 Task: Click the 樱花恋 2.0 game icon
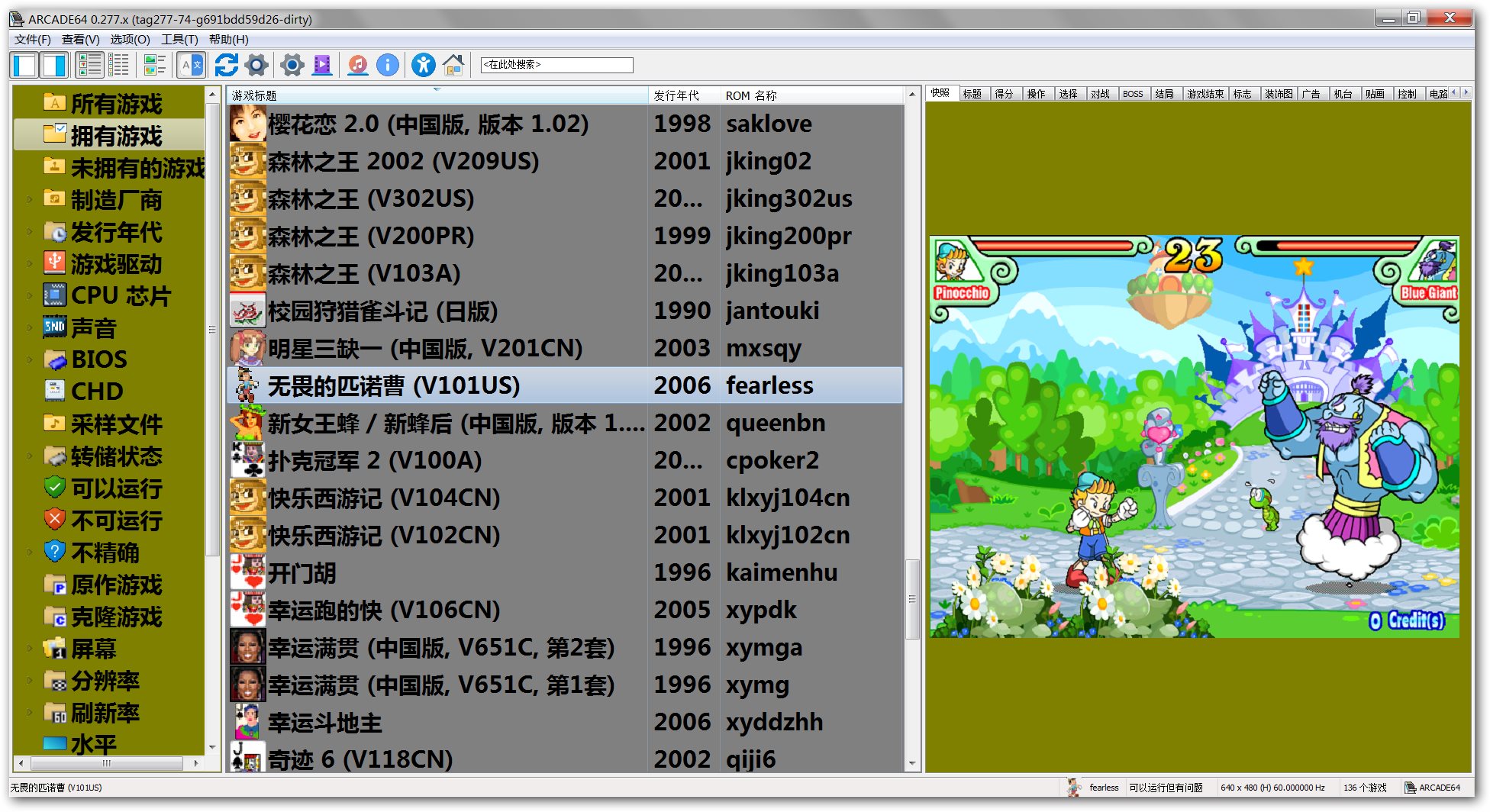(247, 124)
